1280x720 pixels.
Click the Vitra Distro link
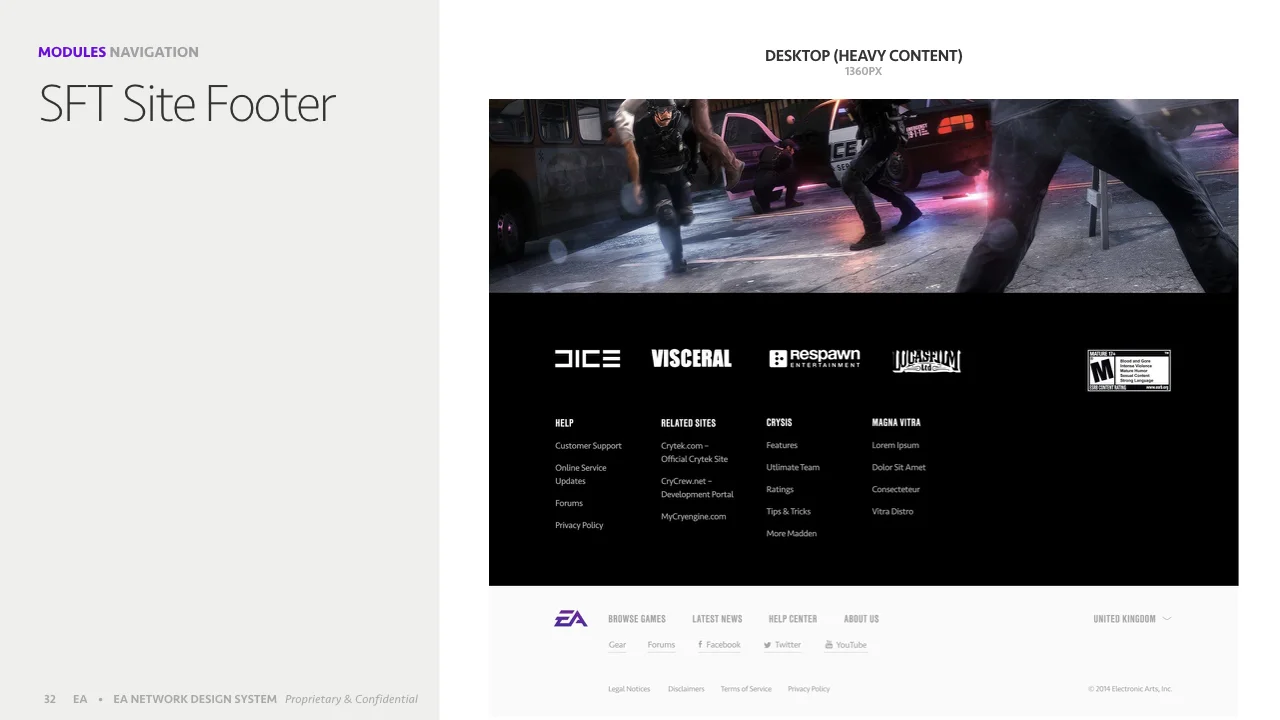tap(893, 512)
